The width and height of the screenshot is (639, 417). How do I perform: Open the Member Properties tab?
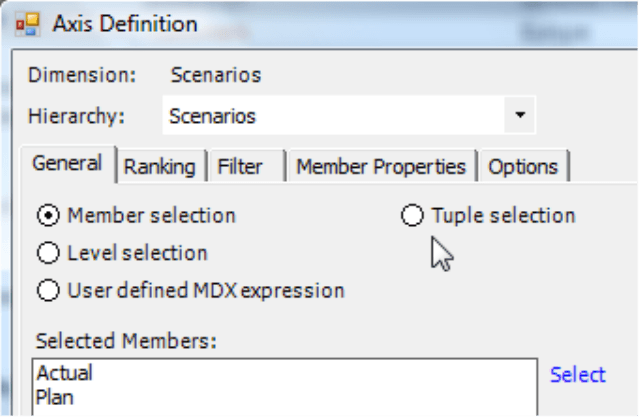pyautogui.click(x=381, y=167)
